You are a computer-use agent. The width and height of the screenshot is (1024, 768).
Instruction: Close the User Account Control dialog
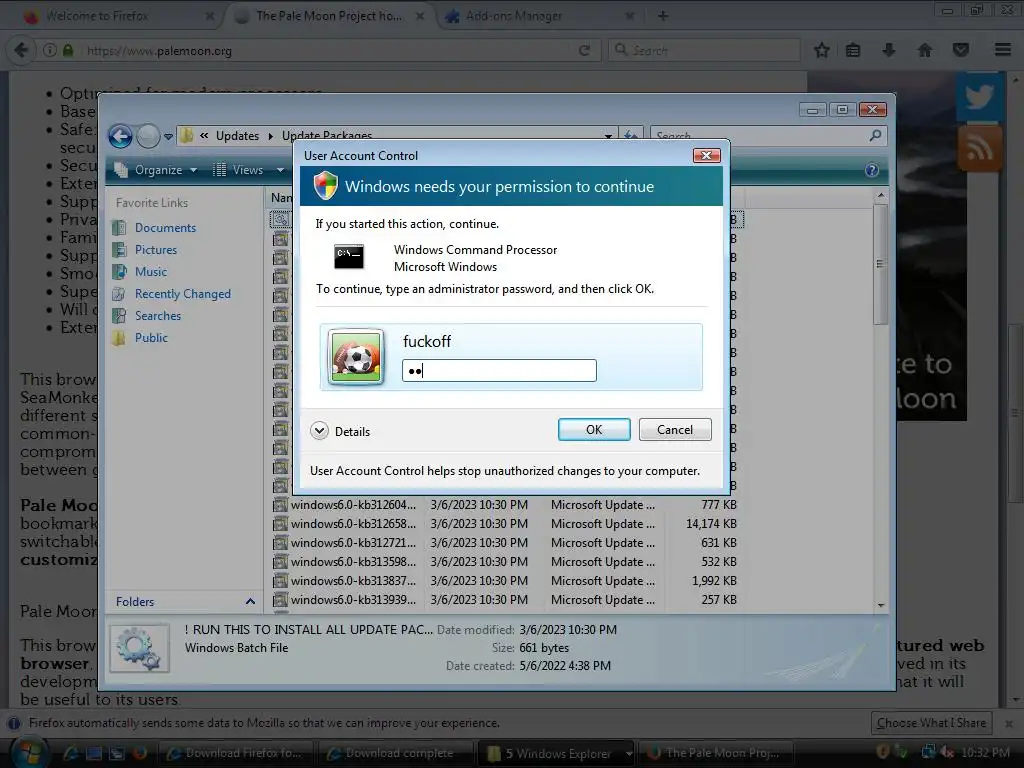pyautogui.click(x=706, y=155)
